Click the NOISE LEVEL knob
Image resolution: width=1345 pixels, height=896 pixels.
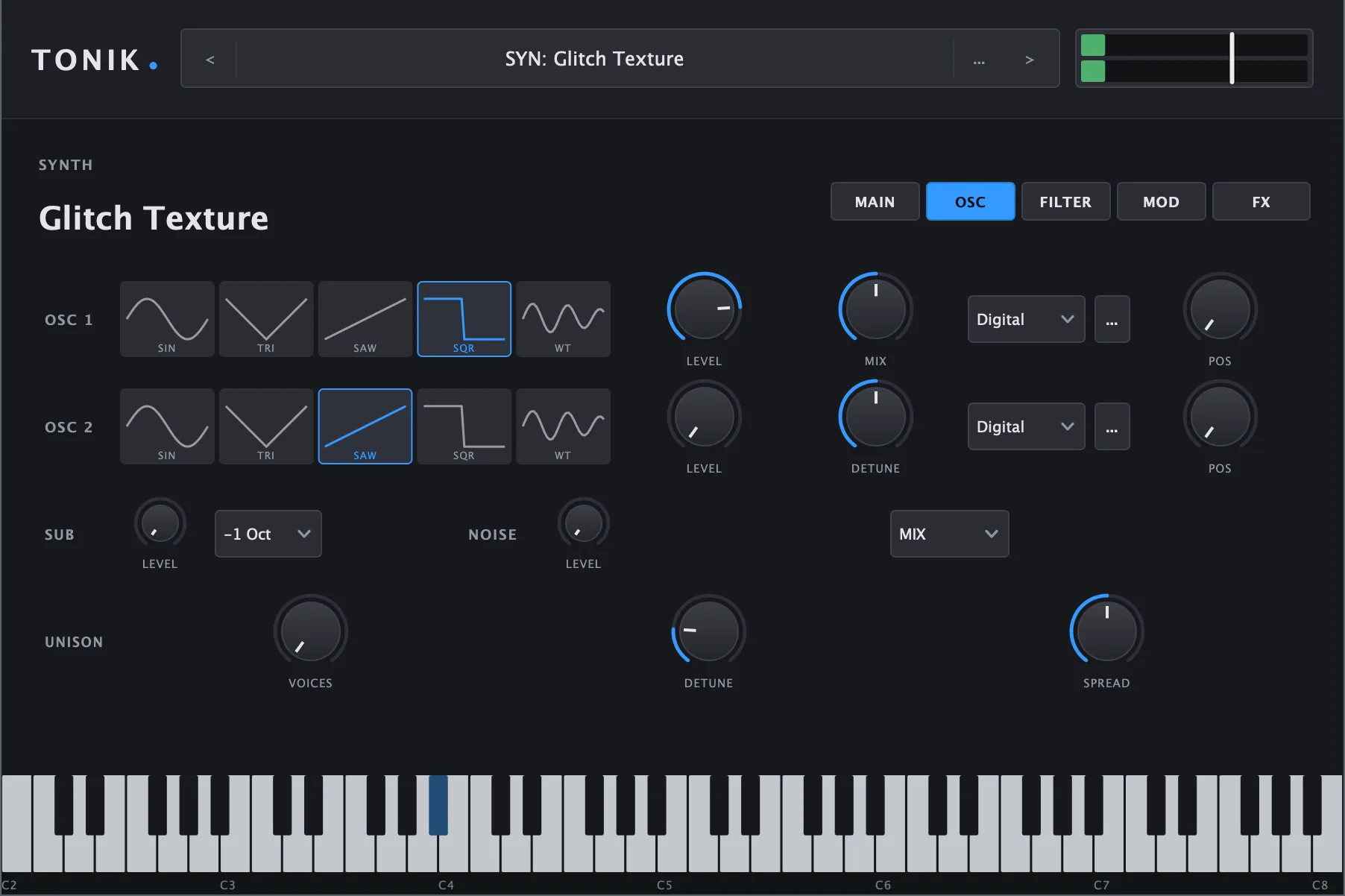[583, 523]
